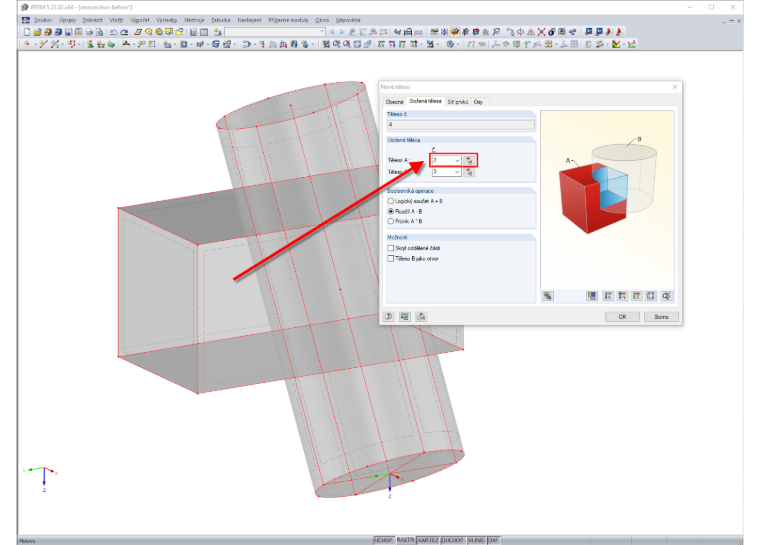Click the navigate forward arrow in toolbar
Screen dimensions: 760x545
[x=342, y=32]
